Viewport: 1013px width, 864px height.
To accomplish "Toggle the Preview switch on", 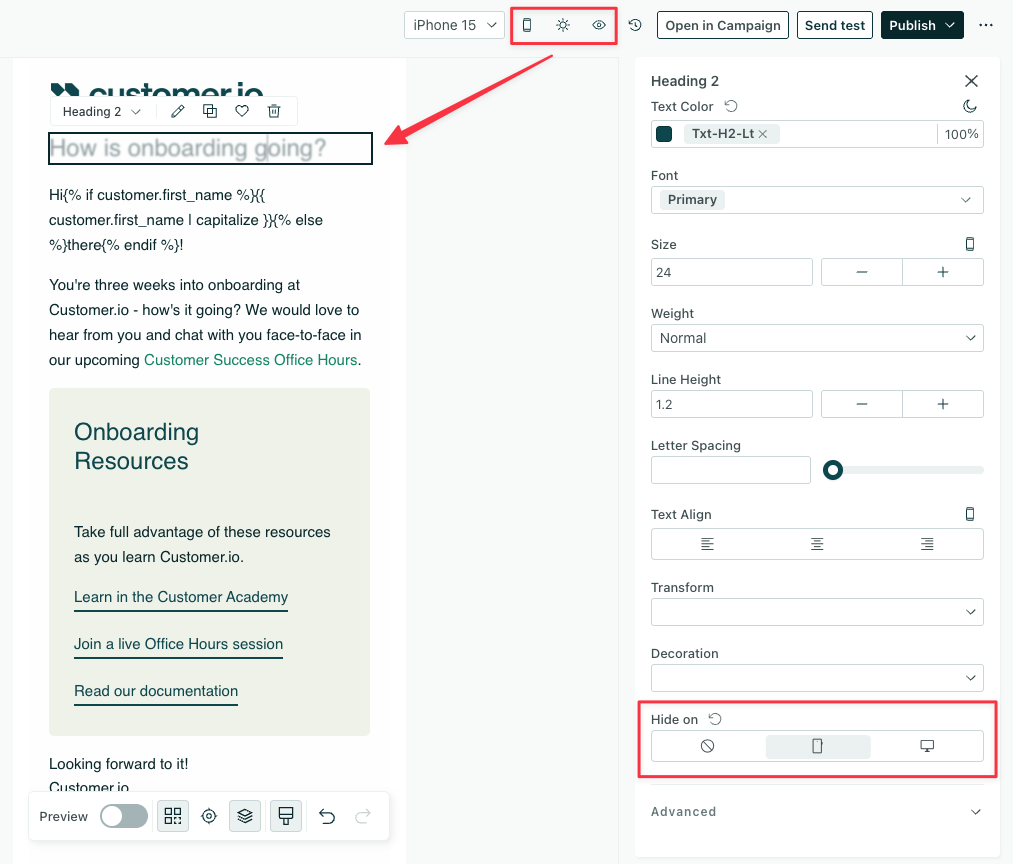I will tap(124, 816).
